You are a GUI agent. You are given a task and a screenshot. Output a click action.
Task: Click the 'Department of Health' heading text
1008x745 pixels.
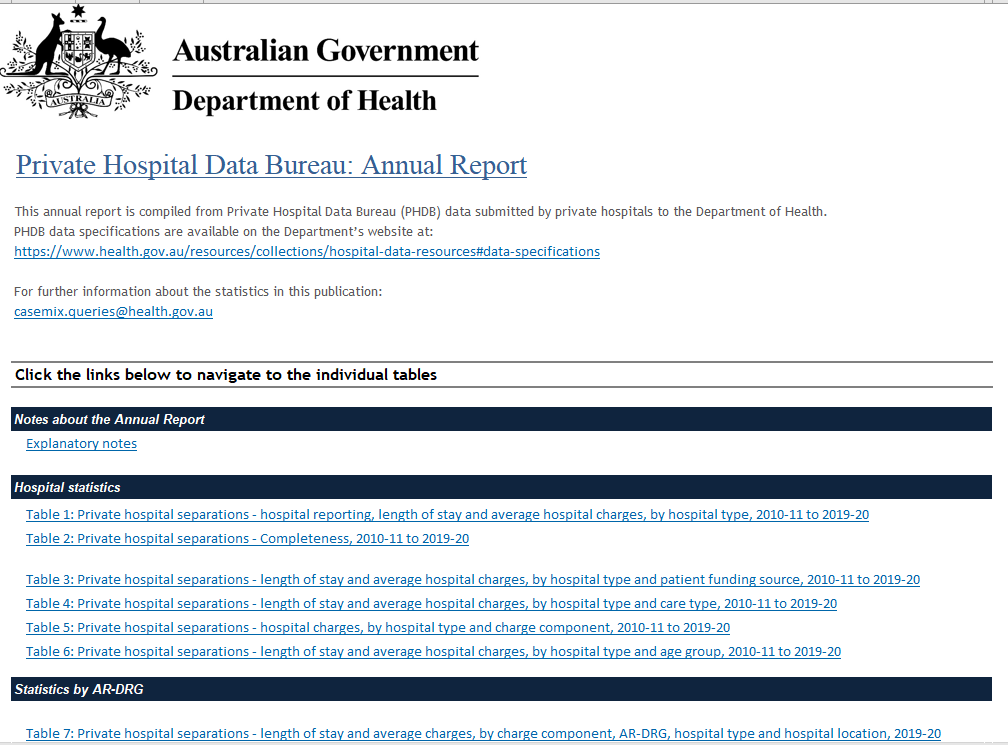[305, 101]
